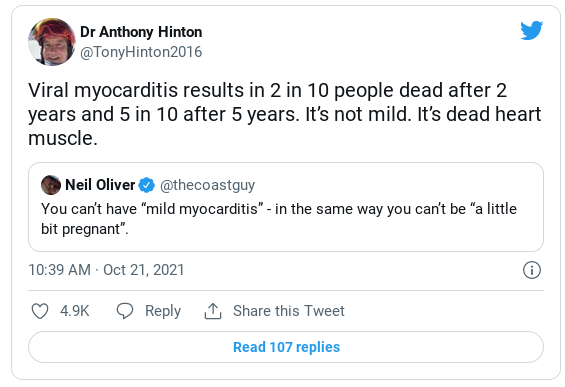
Task: Click the share upload arrow icon
Action: point(213,311)
